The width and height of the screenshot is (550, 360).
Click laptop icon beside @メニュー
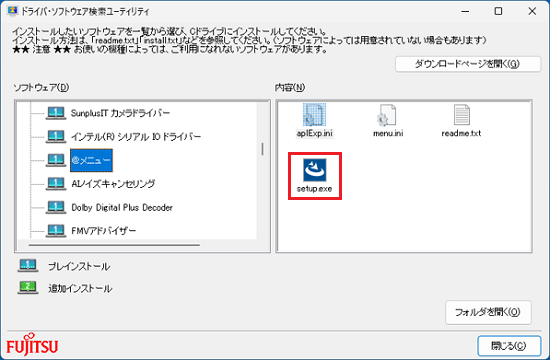click(56, 160)
